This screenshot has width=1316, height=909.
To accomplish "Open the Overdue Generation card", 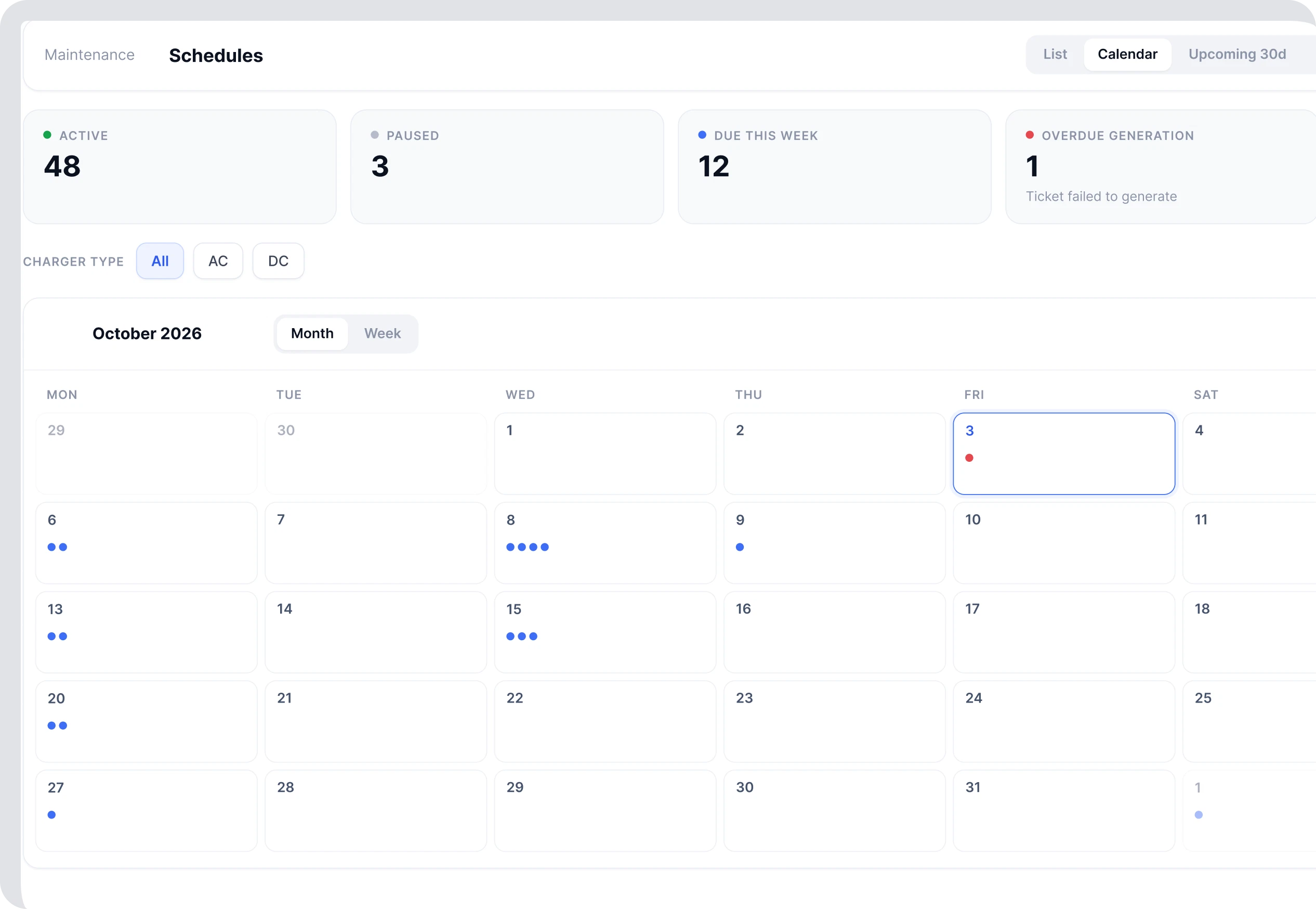I will [1161, 167].
